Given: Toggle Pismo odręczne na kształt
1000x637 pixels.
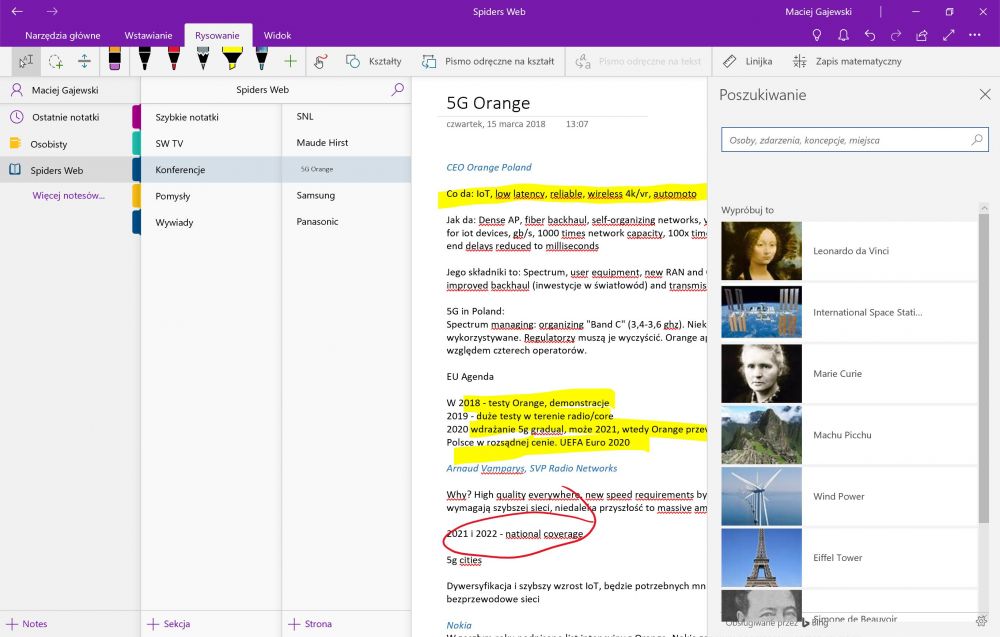Looking at the screenshot, I should [x=488, y=61].
